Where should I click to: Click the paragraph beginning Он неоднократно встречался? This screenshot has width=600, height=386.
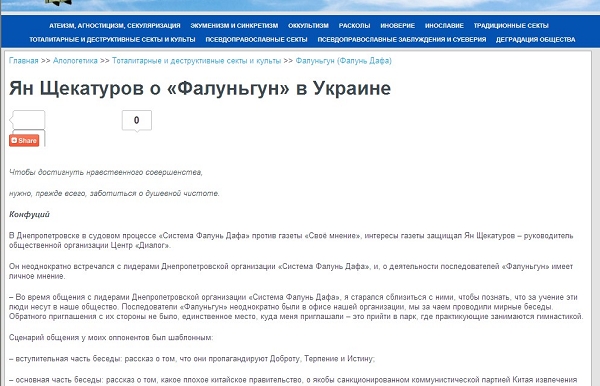click(x=291, y=271)
